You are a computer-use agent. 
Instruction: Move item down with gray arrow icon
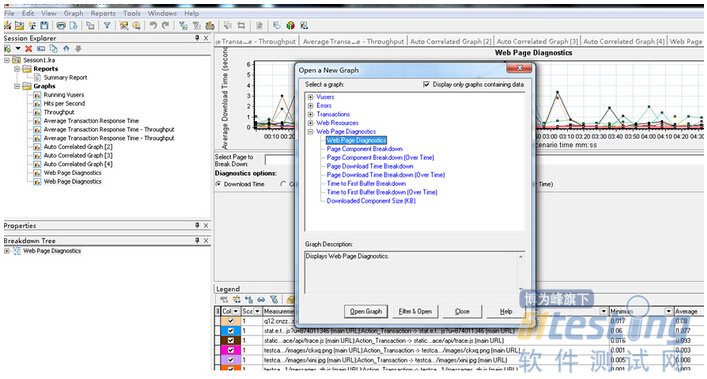pos(78,49)
